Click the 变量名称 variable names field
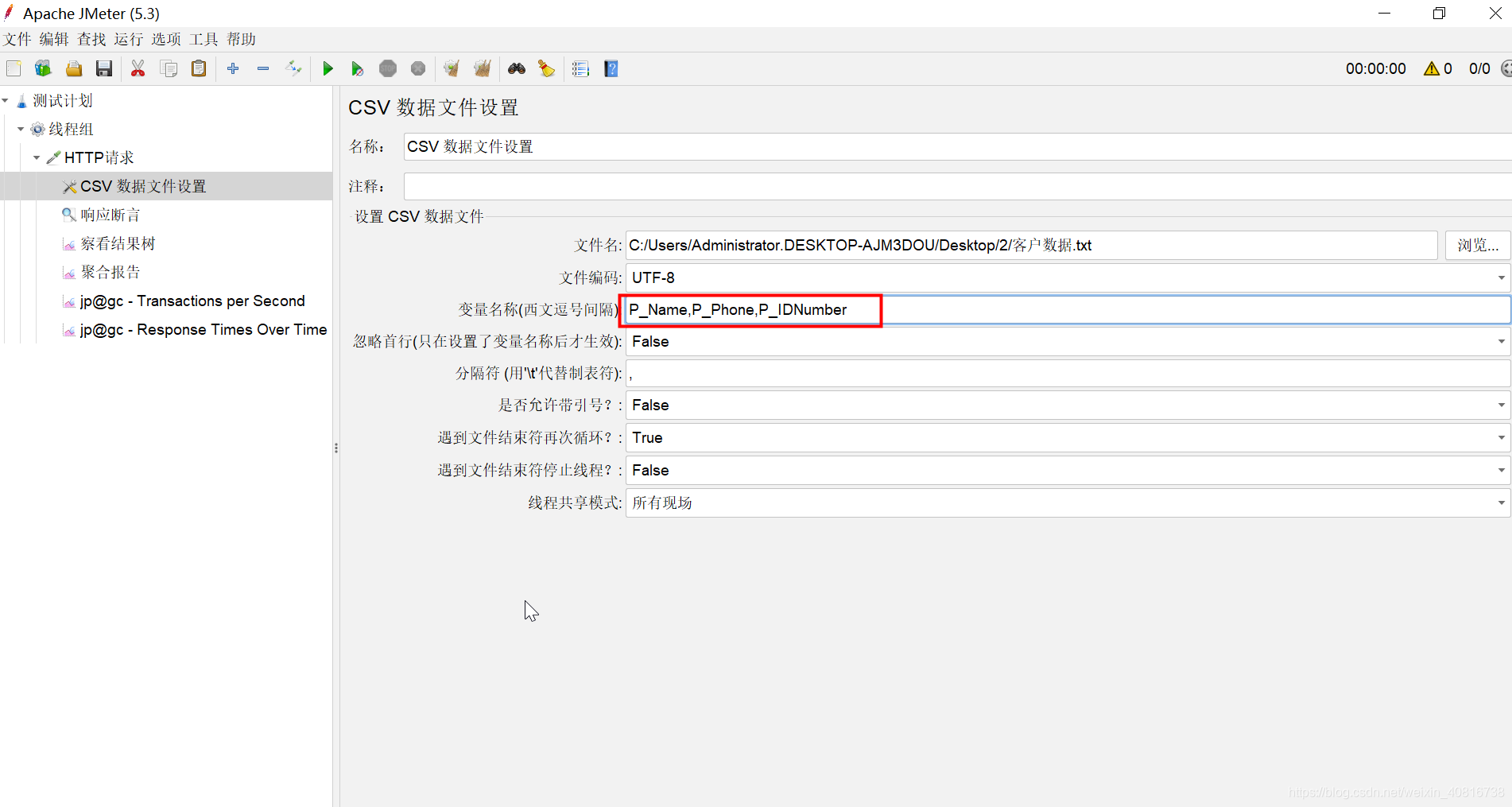This screenshot has height=807, width=1512. click(1068, 310)
